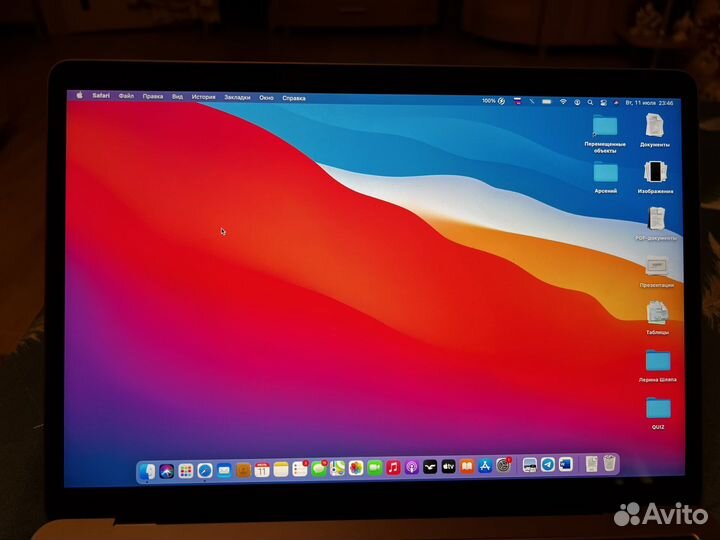Open the Books app in the Dock
Screen dimensions: 720x540
coord(467,467)
